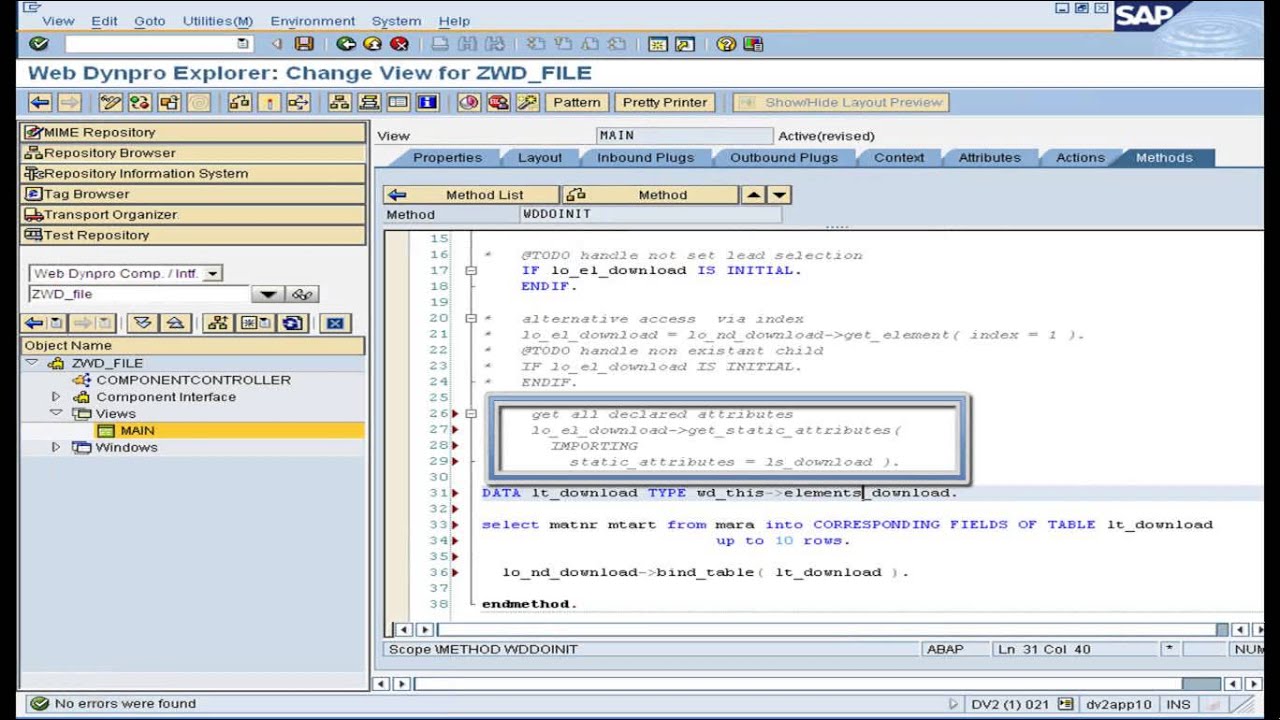The image size is (1280, 720).
Task: Open the Environment menu
Action: tap(312, 20)
